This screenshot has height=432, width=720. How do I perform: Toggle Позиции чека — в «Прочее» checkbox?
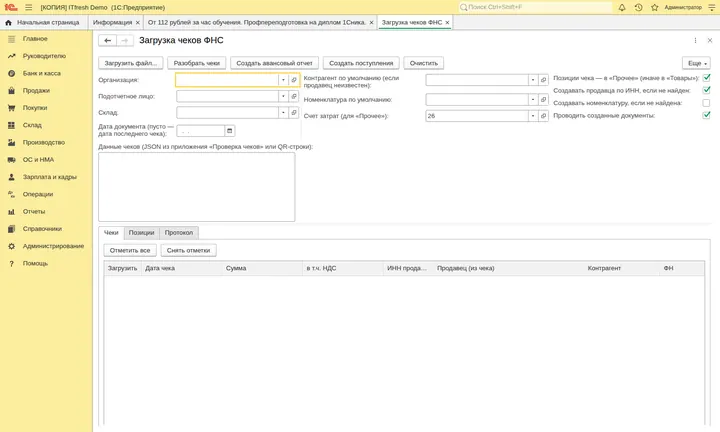[x=706, y=78]
